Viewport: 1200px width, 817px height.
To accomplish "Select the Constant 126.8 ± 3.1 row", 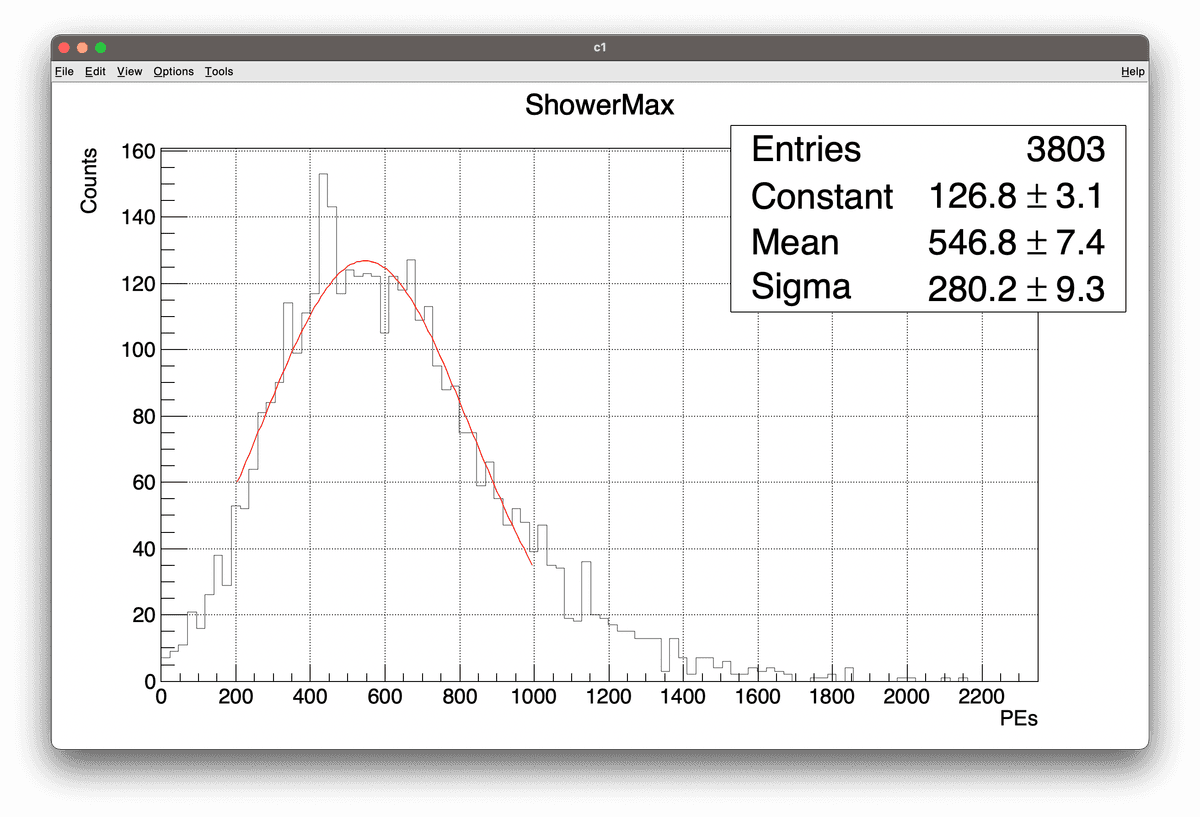I will click(928, 197).
